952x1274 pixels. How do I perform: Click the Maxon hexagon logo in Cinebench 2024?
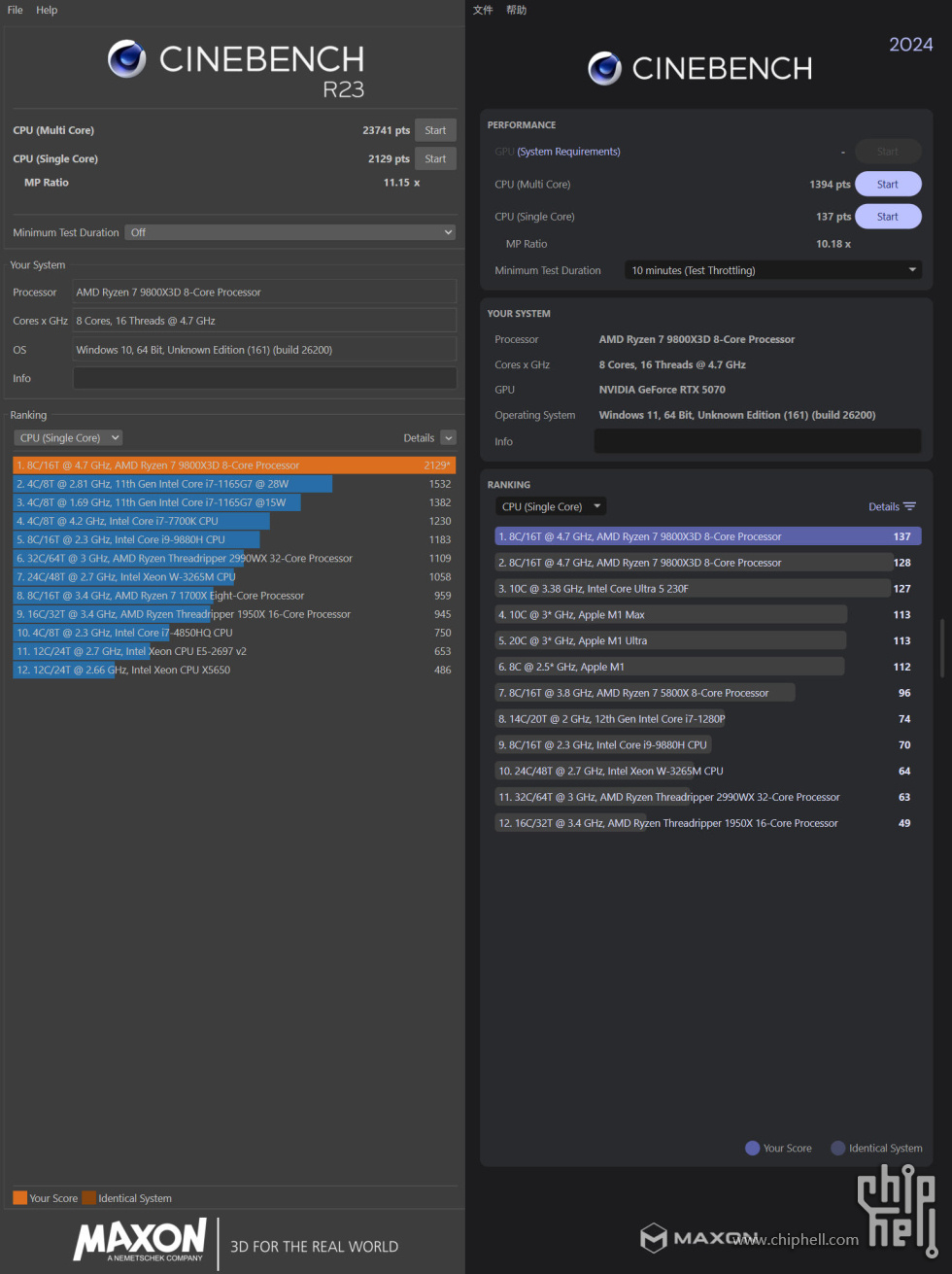point(654,1237)
